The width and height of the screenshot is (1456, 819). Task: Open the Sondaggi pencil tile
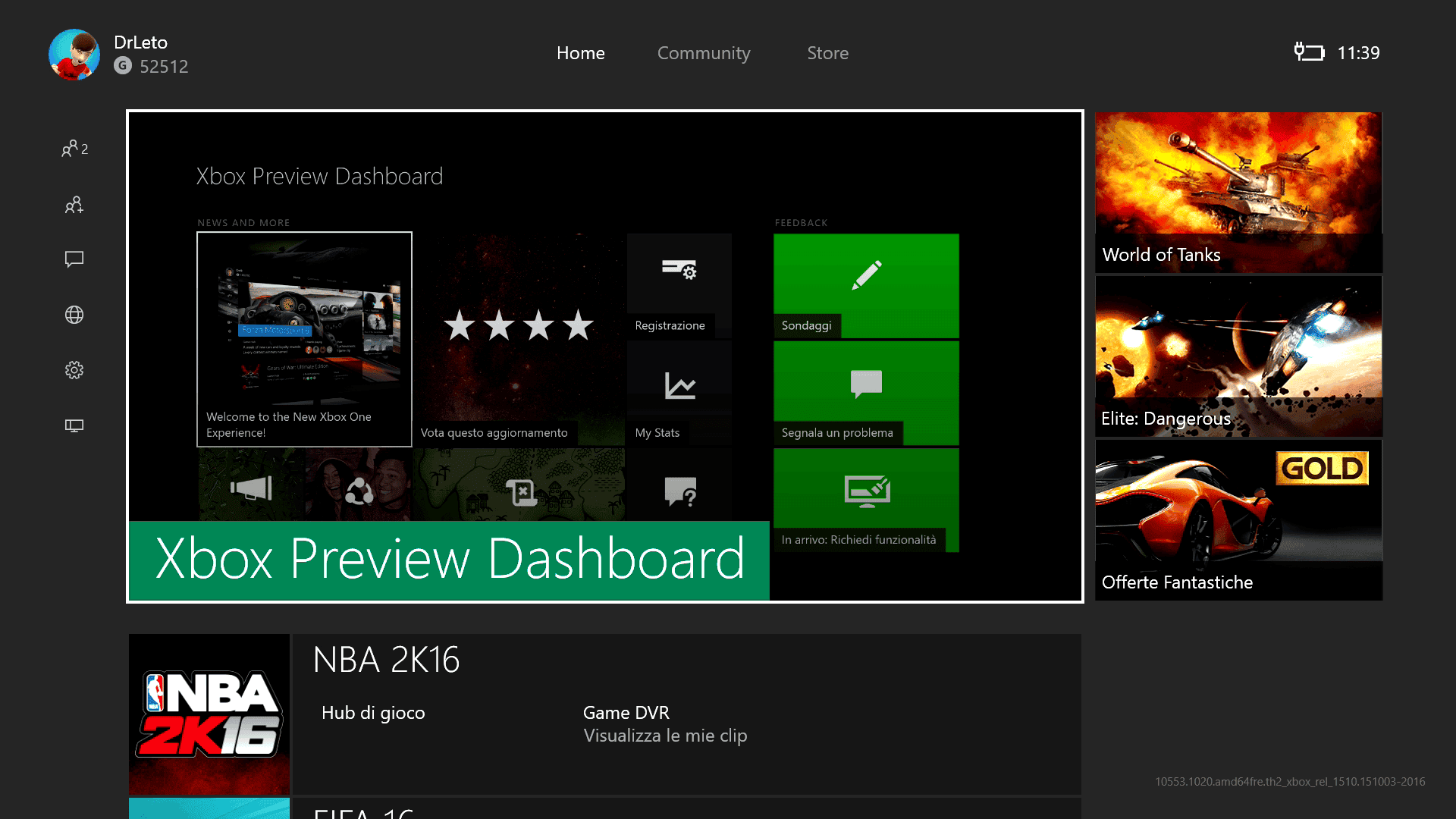pos(866,286)
